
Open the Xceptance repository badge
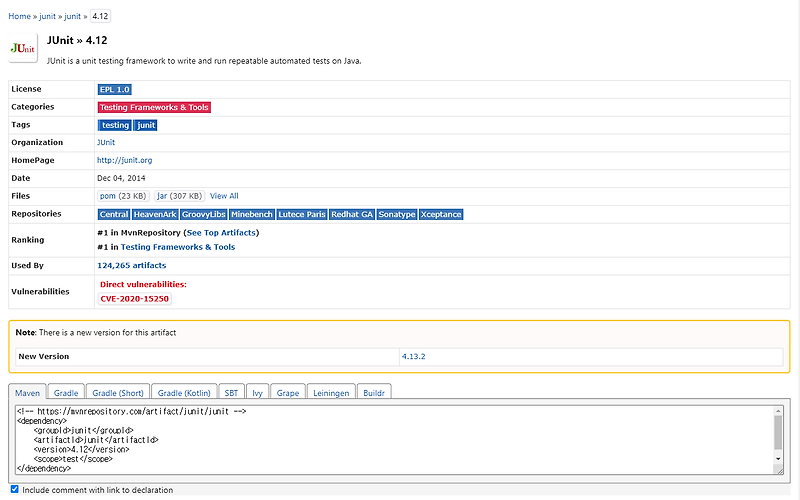(x=441, y=214)
